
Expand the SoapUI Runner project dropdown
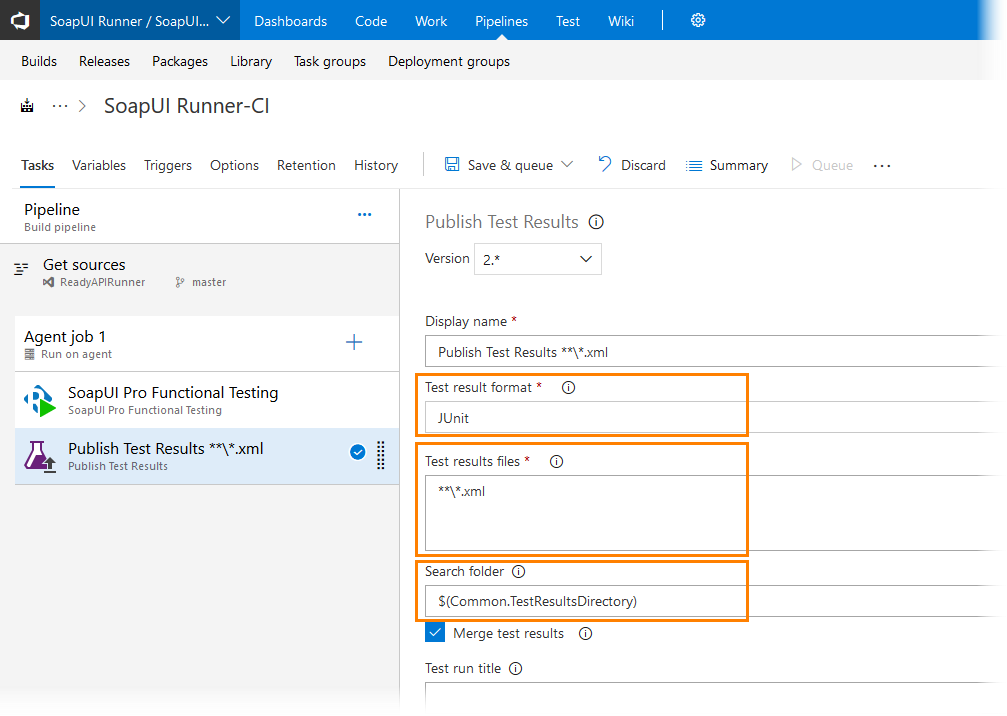click(x=222, y=20)
